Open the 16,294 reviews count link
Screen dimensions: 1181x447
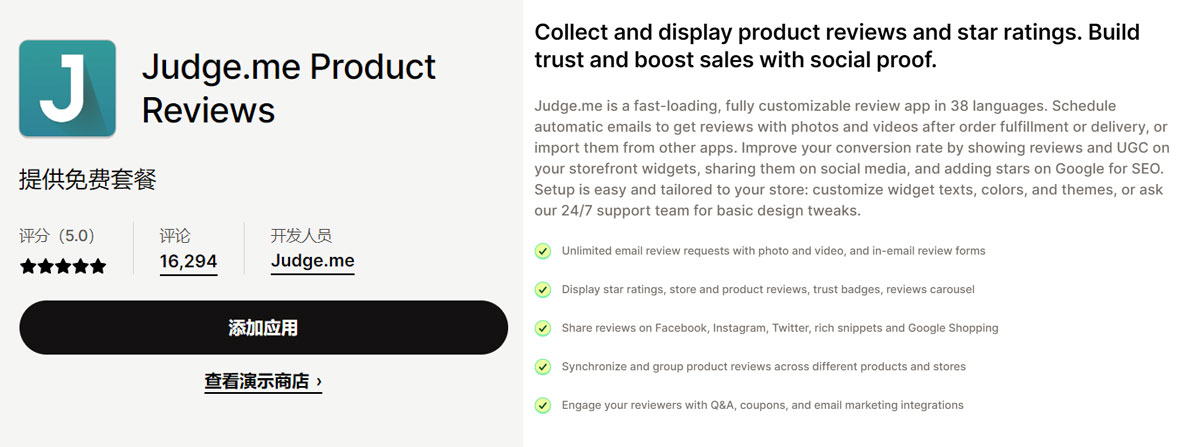(188, 262)
